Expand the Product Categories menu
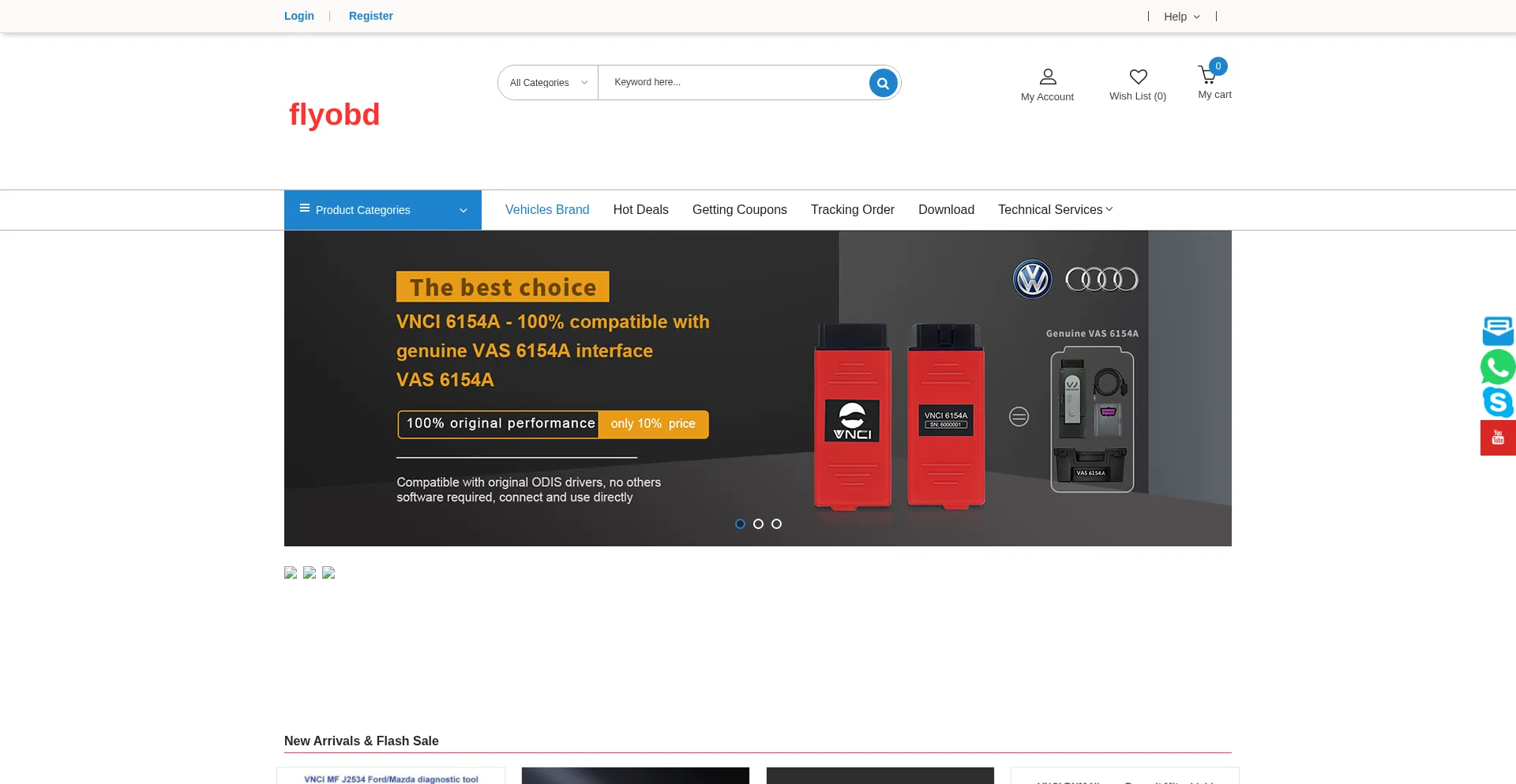 click(383, 210)
